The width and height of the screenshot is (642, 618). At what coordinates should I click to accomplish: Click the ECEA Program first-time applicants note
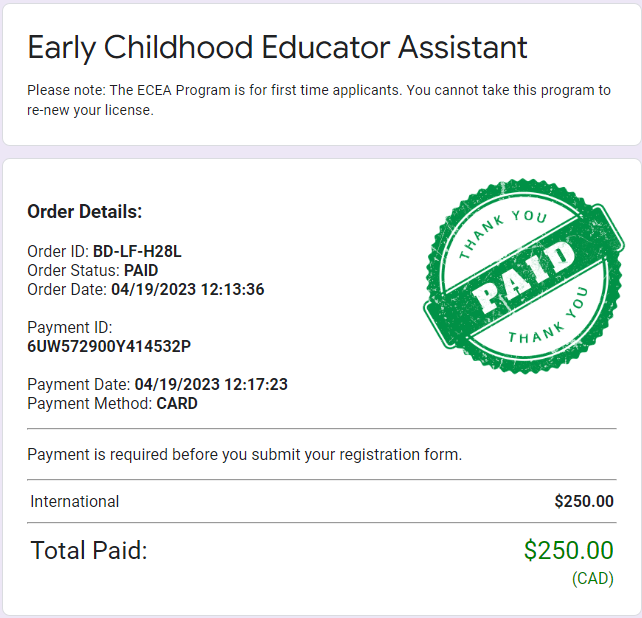[318, 99]
